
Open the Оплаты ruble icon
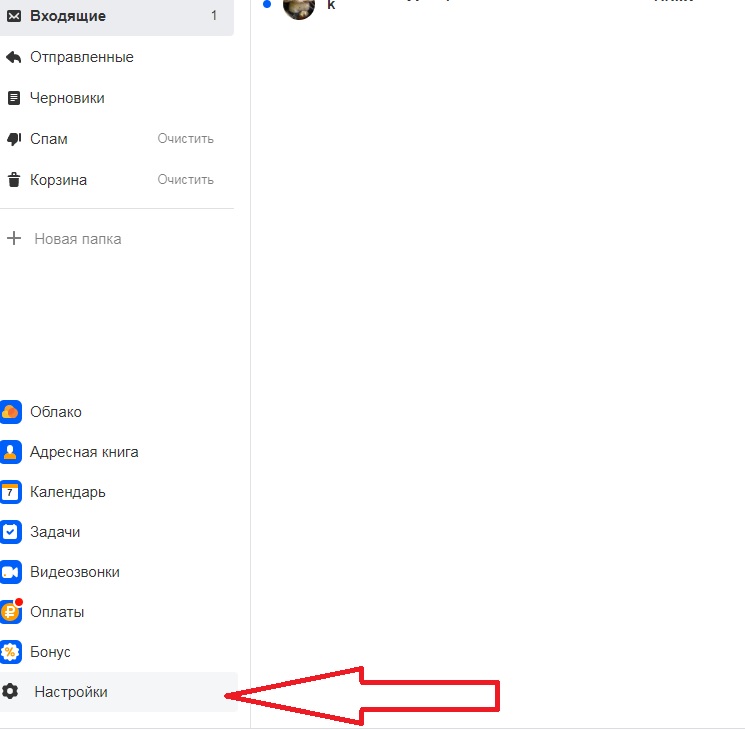[10, 611]
